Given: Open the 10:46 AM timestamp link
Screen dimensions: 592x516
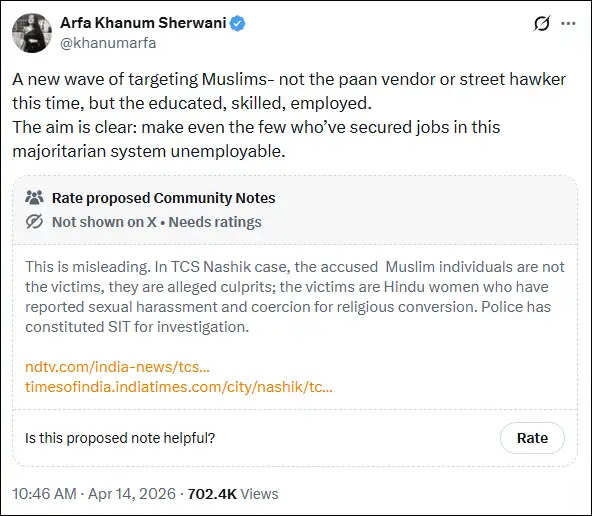Looking at the screenshot, I should (45, 494).
